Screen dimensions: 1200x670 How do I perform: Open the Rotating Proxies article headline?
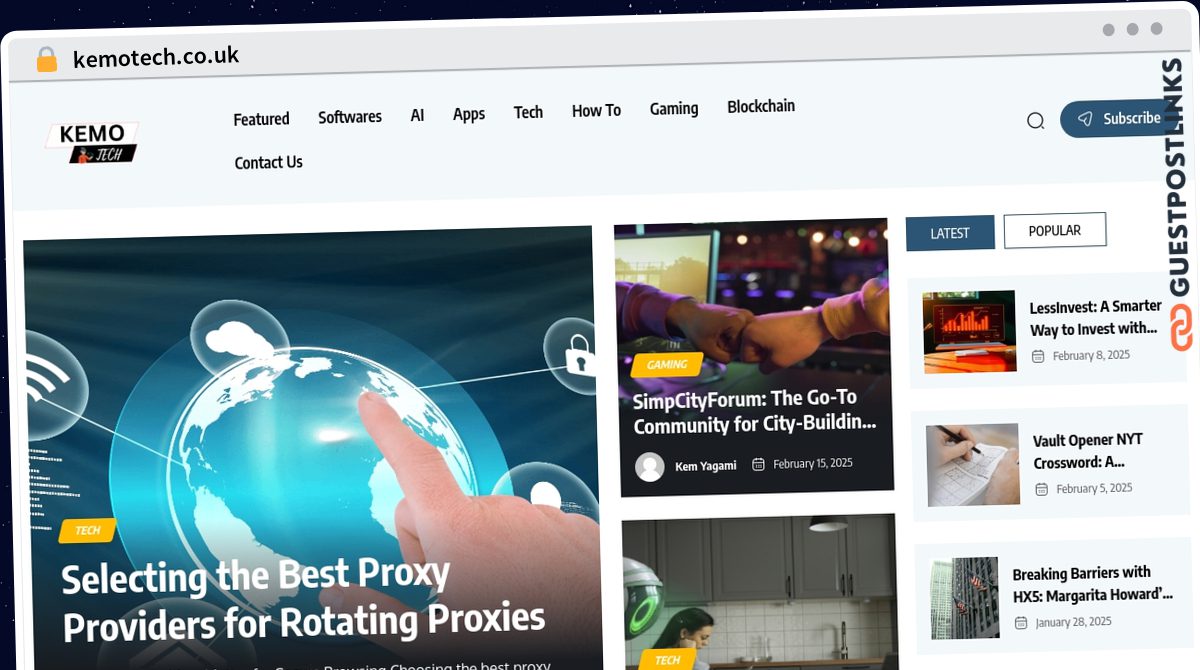coord(304,598)
